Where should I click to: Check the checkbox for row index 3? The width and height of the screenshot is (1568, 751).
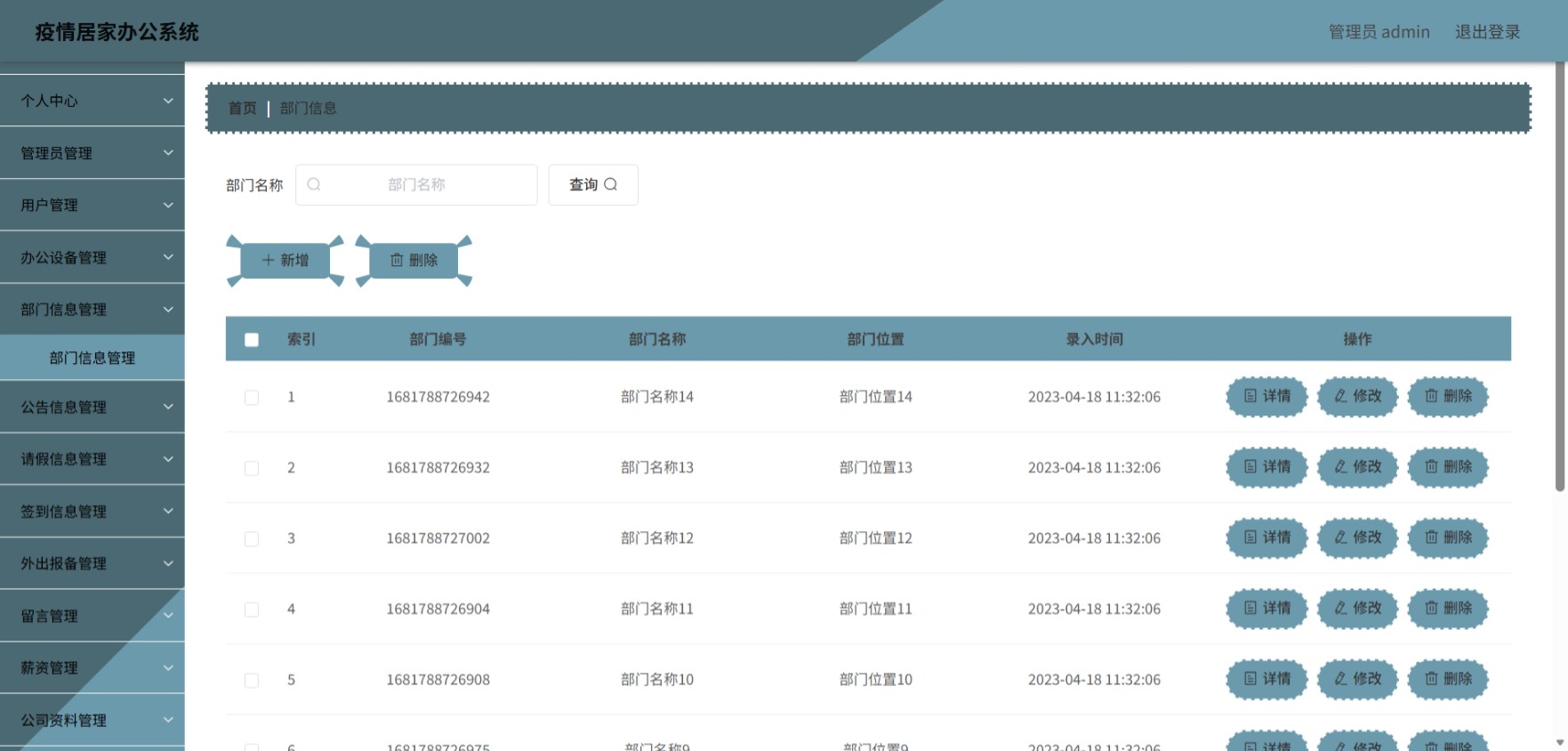point(252,539)
